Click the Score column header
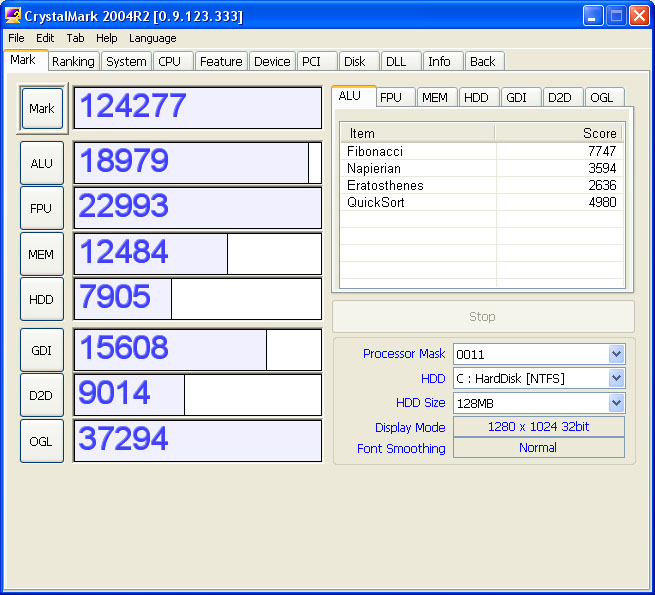655x595 pixels. (x=559, y=133)
